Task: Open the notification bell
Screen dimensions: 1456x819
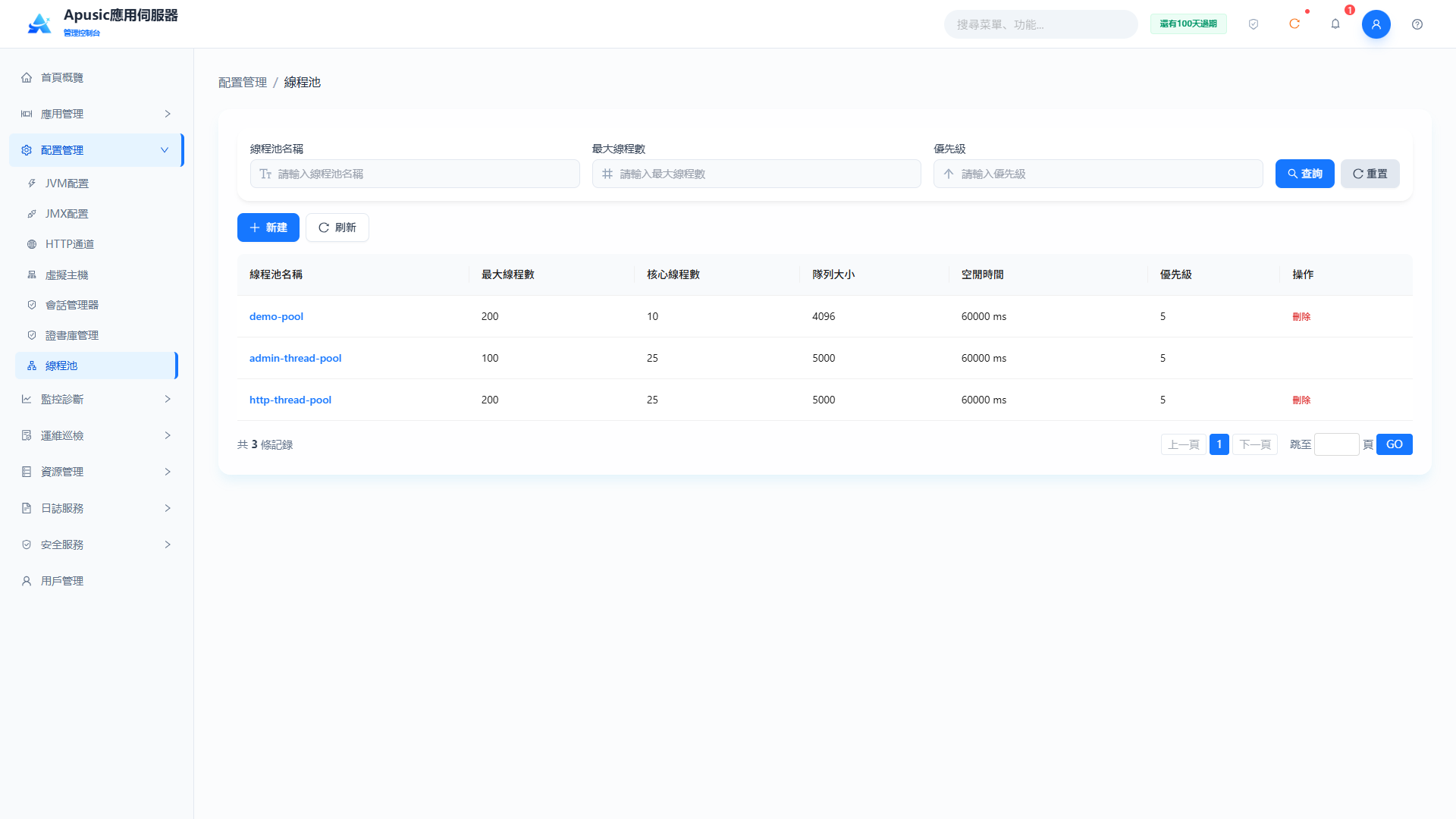Action: [x=1335, y=24]
